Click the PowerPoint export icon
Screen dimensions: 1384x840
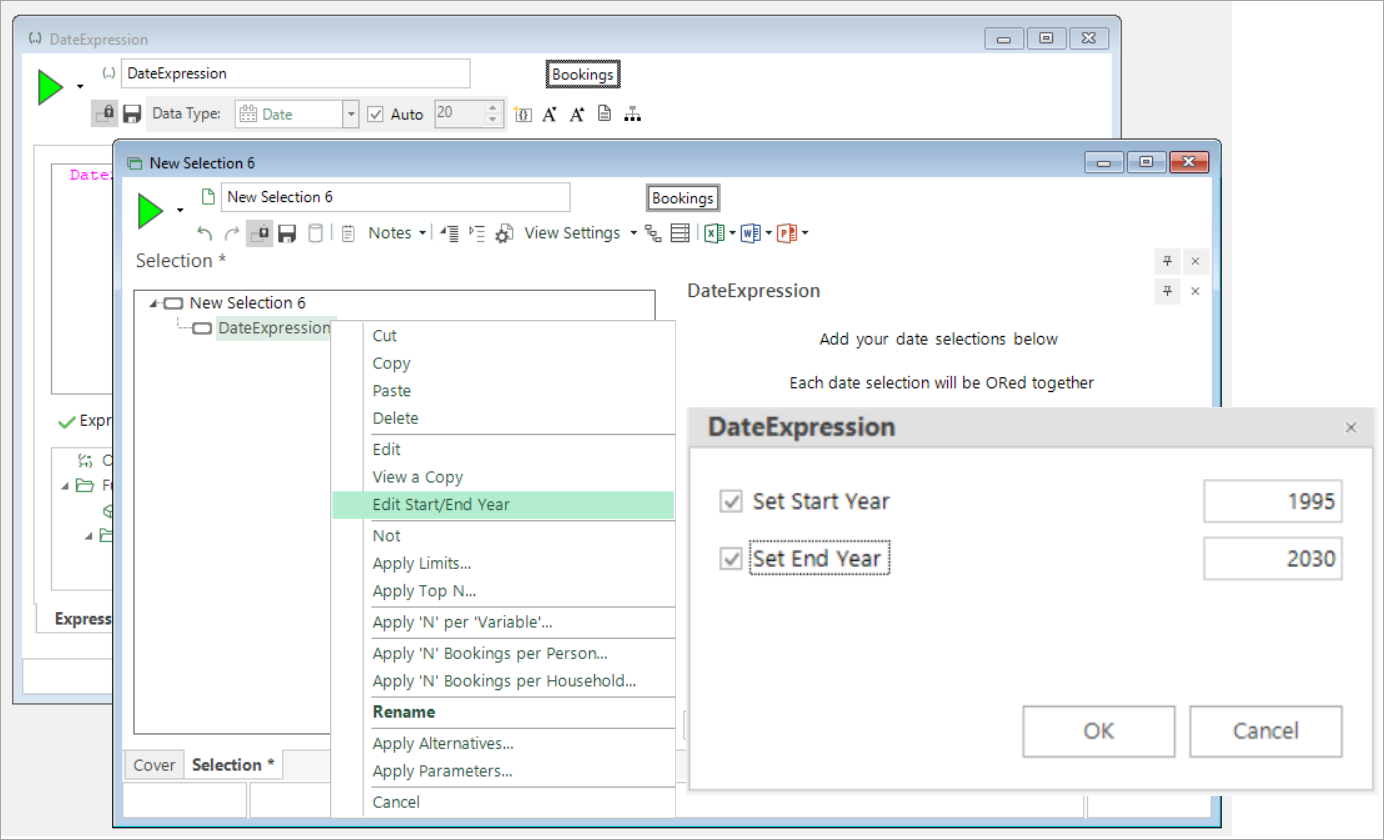[x=787, y=233]
